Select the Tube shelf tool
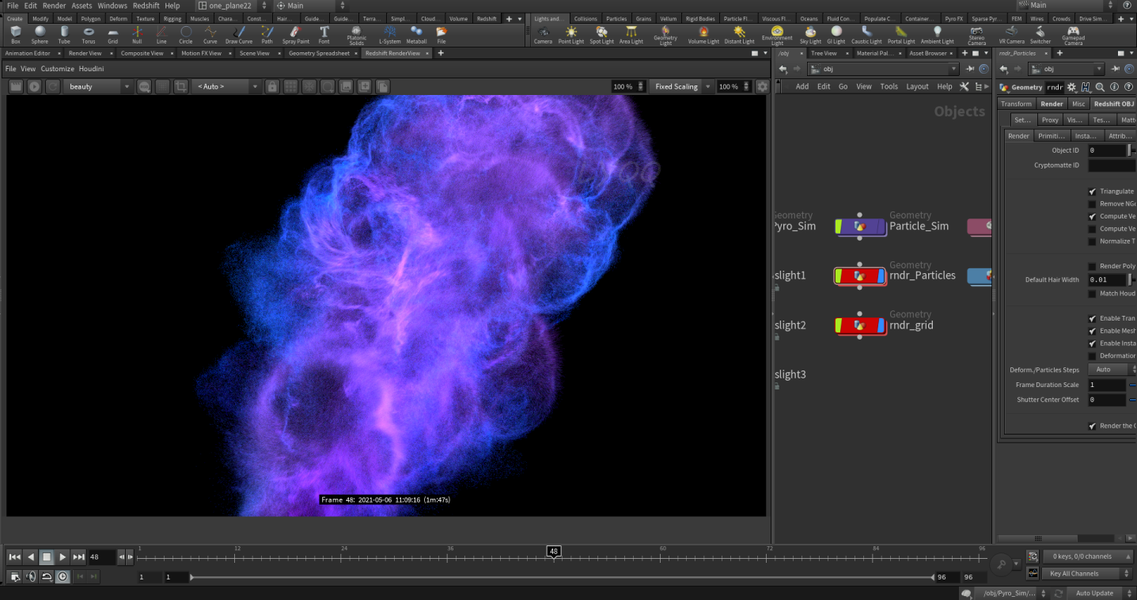 (x=65, y=35)
